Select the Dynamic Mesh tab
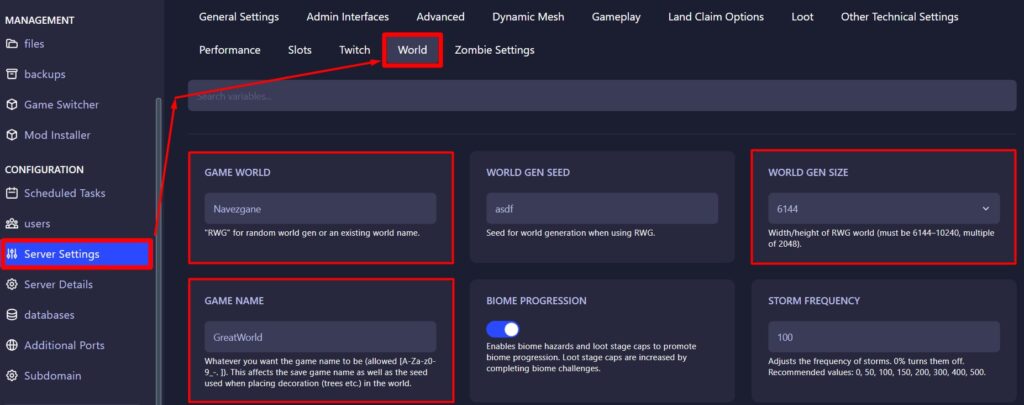 coord(528,17)
